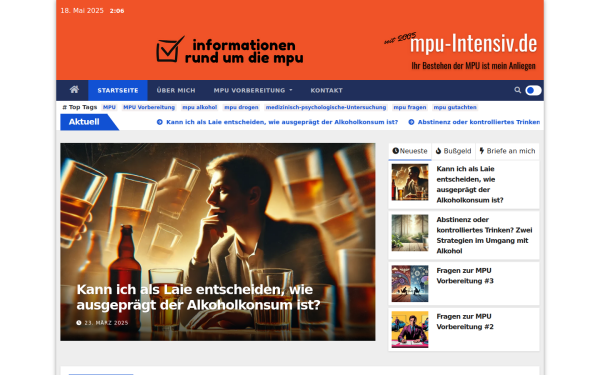Open article Fragen zur MPU Vorbereitung #2

tap(465, 321)
